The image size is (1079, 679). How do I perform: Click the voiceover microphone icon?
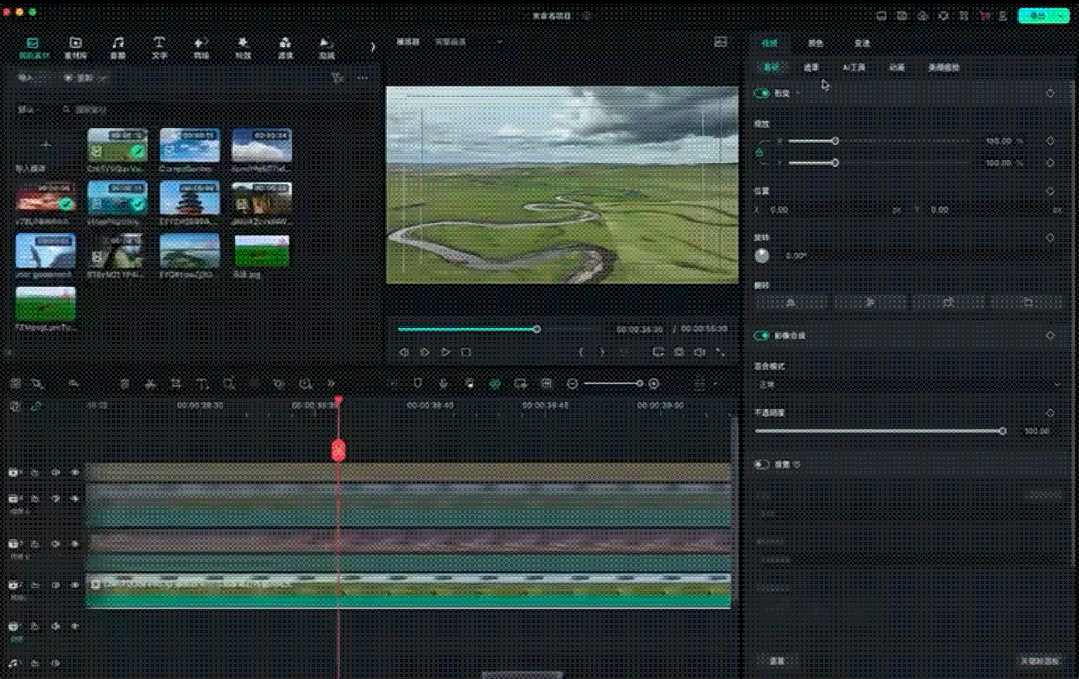443,383
